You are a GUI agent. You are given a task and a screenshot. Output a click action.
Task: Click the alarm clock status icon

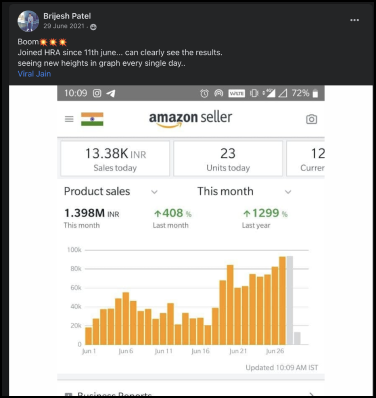pos(204,93)
